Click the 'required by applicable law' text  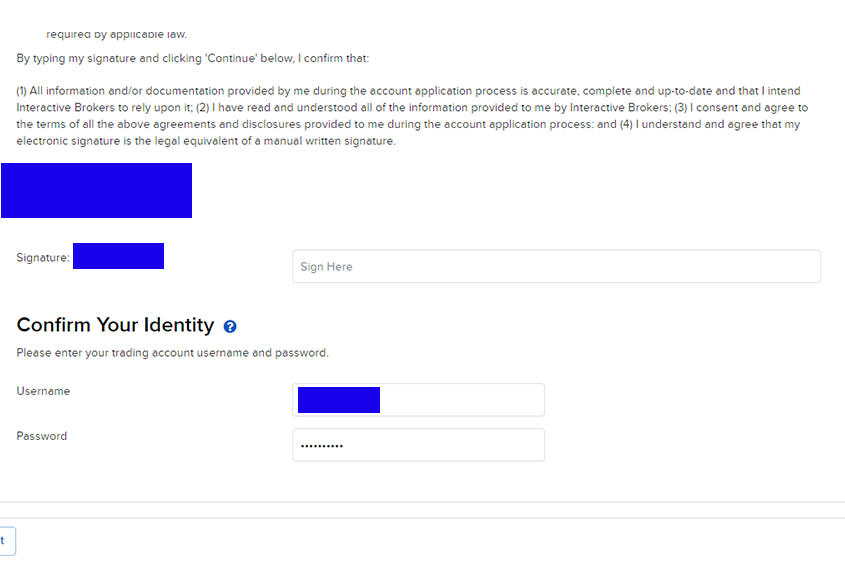(116, 35)
